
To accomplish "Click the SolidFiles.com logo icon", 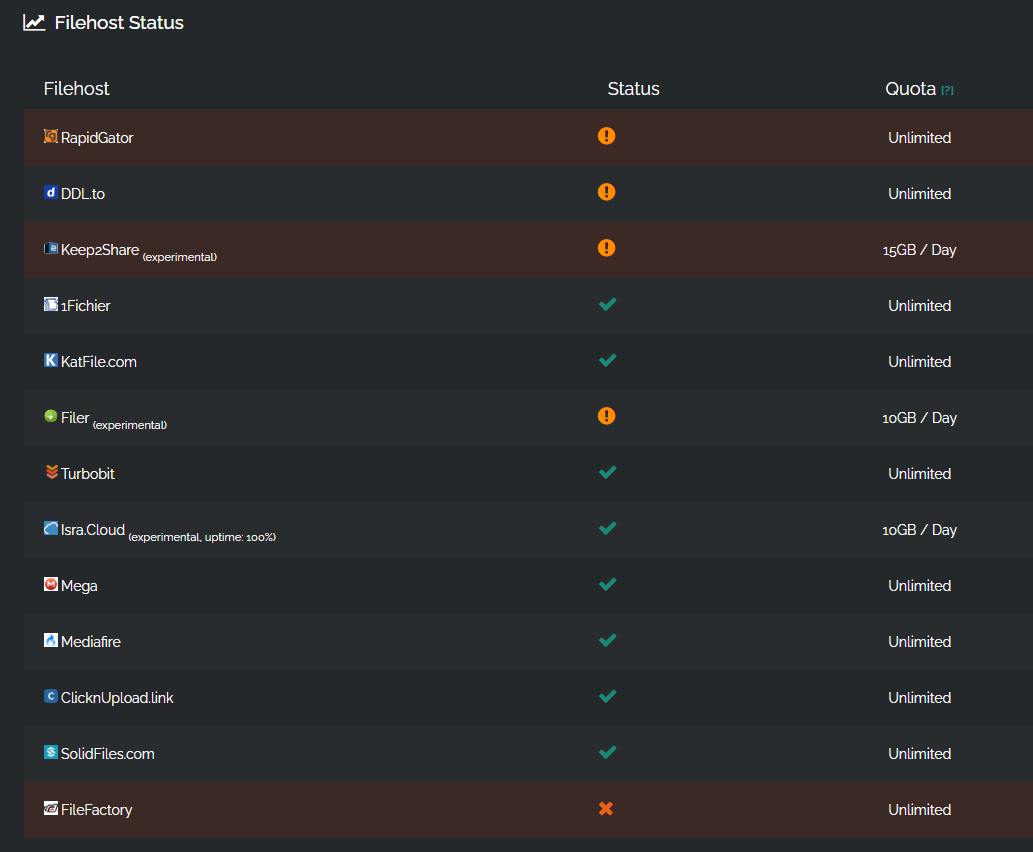I will coord(51,752).
